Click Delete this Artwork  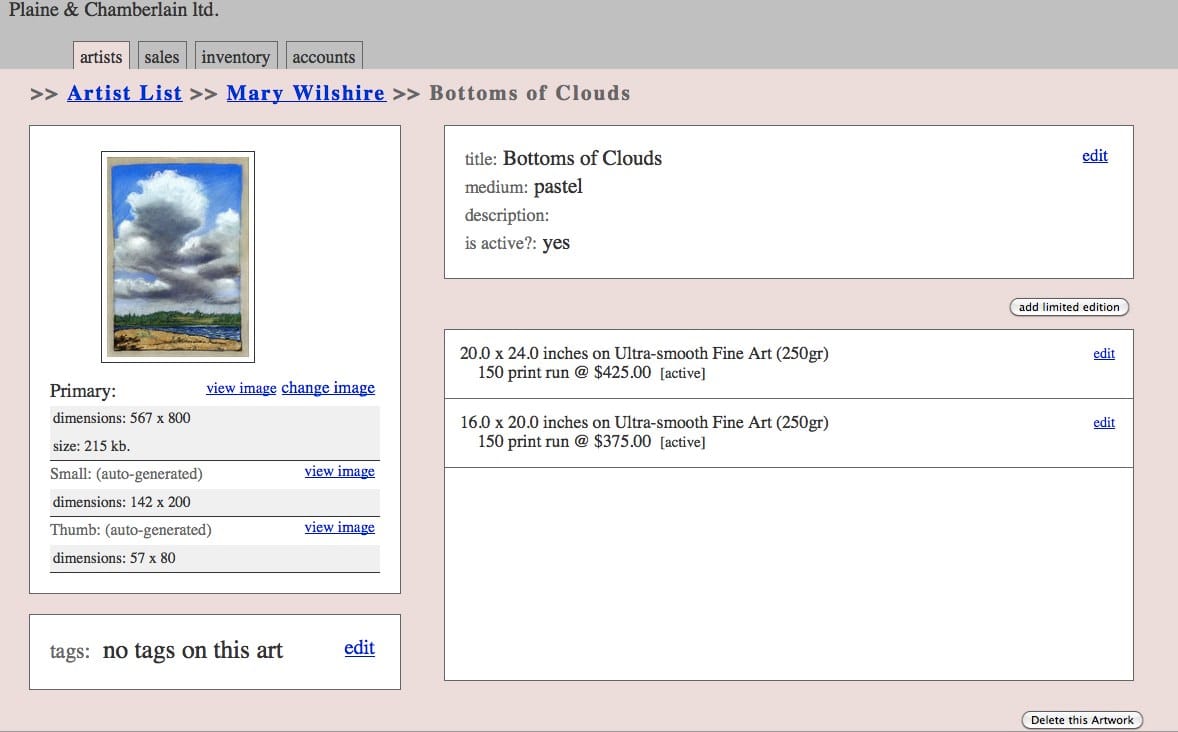(1081, 719)
